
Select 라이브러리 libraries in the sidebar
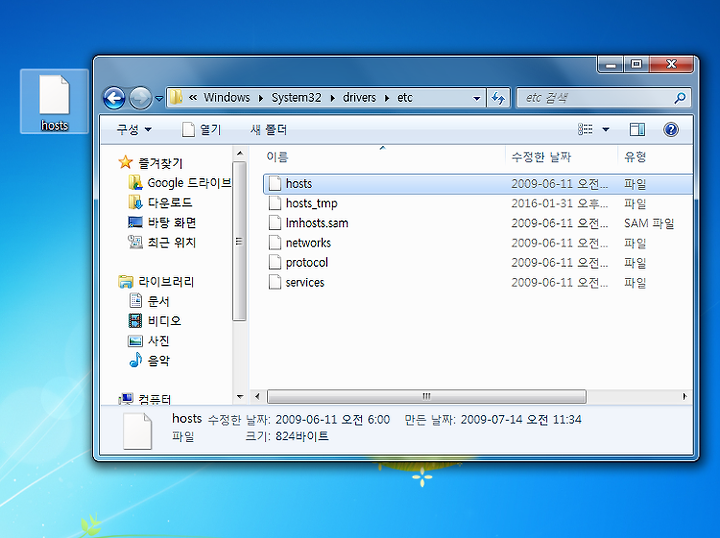166,281
